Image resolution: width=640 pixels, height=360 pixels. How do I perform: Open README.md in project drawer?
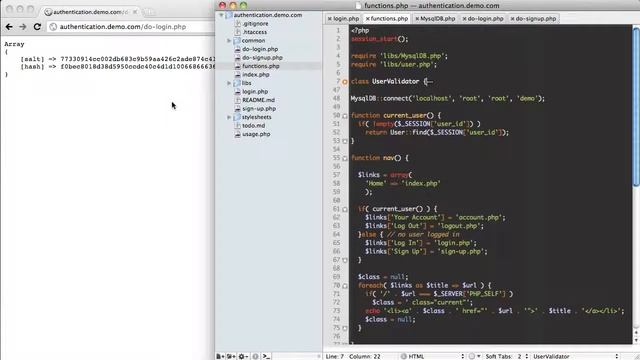pyautogui.click(x=258, y=100)
